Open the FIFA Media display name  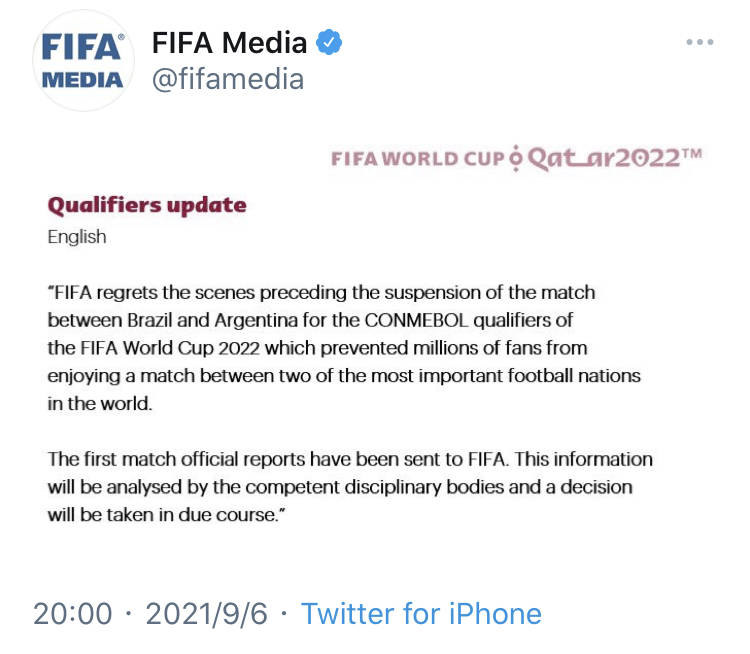click(x=229, y=42)
